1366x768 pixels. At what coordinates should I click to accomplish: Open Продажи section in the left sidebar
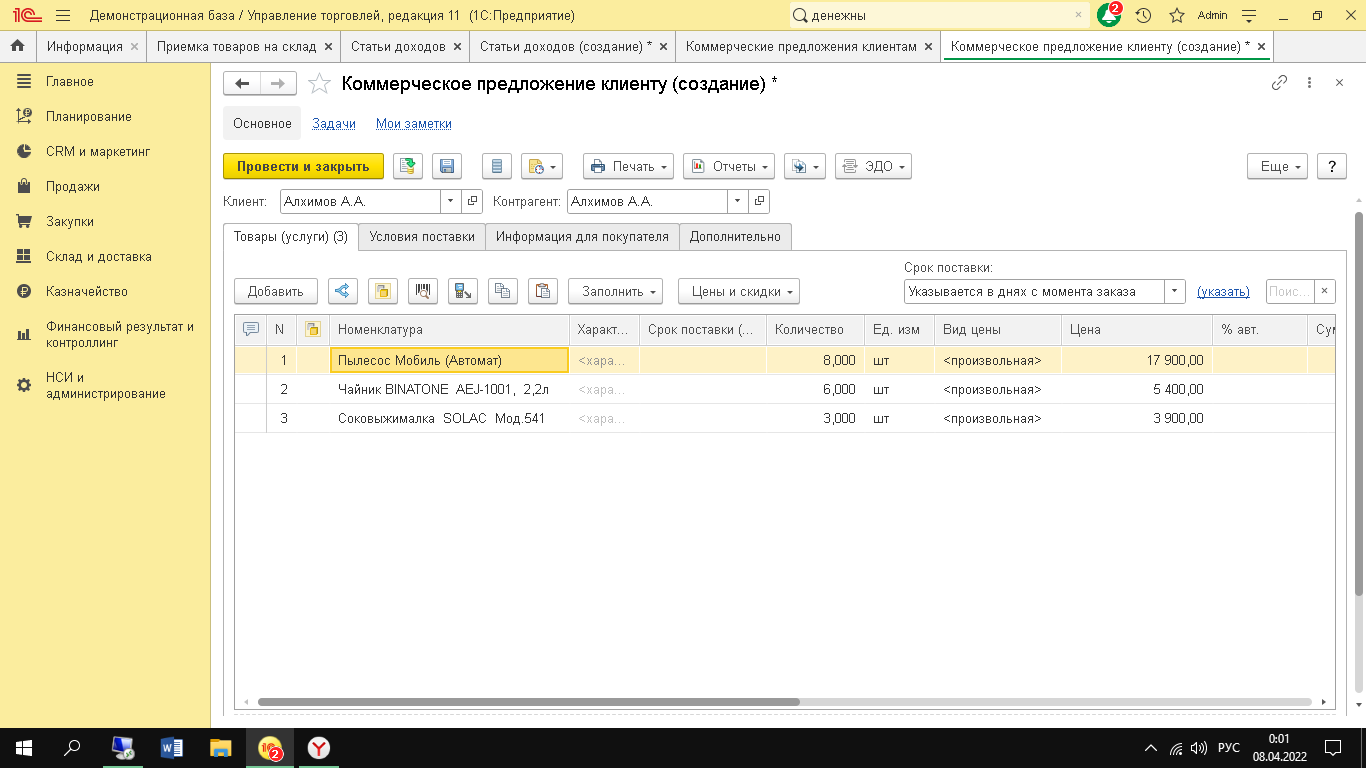pyautogui.click(x=72, y=186)
